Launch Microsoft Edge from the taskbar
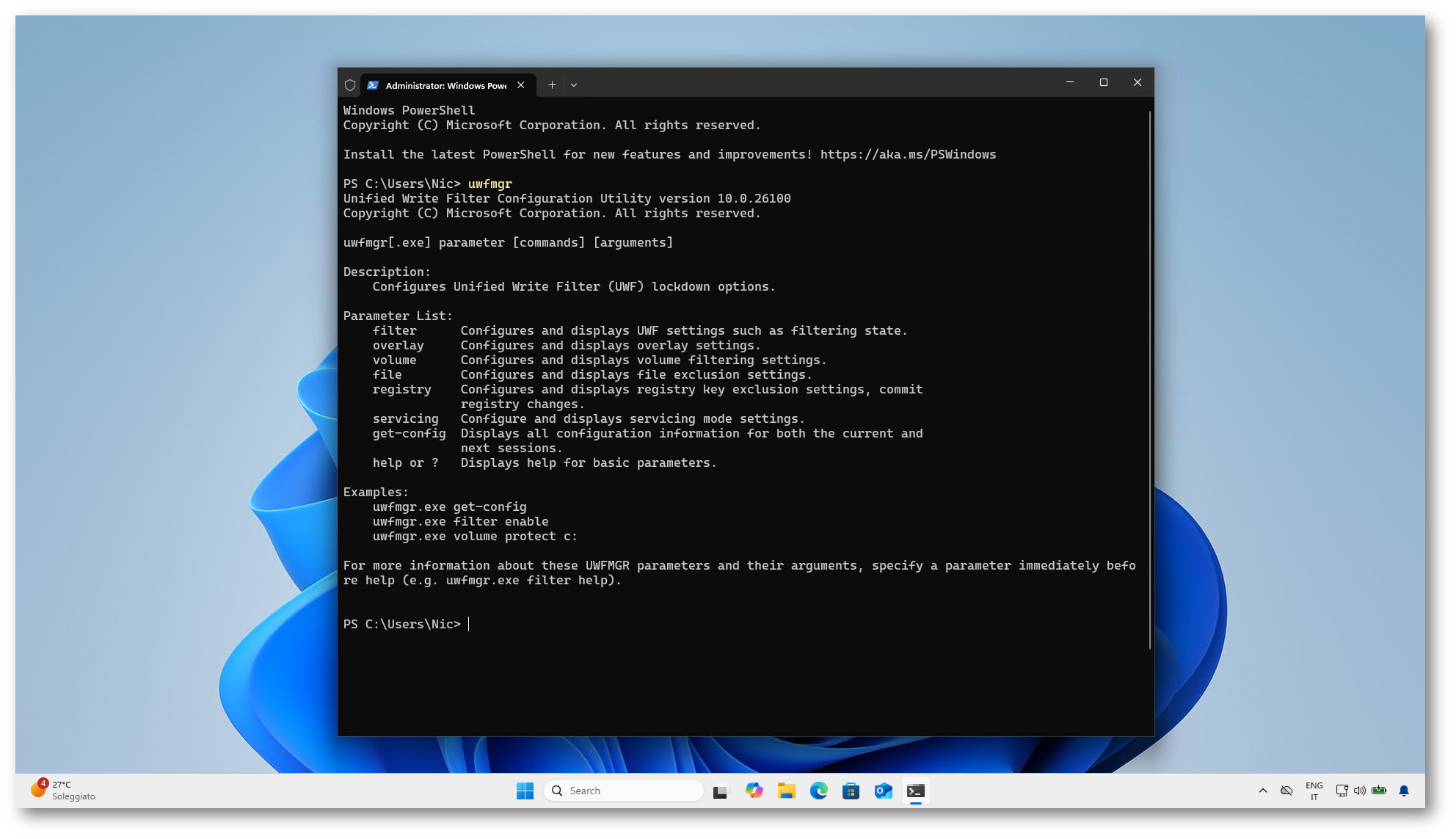The width and height of the screenshot is (1456, 839). [818, 791]
